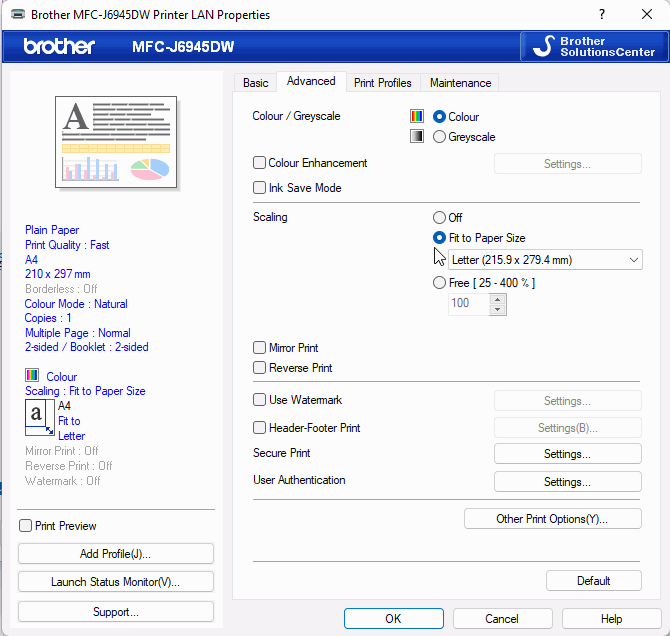
Task: Switch to the Print Profiles tab
Action: [x=382, y=82]
